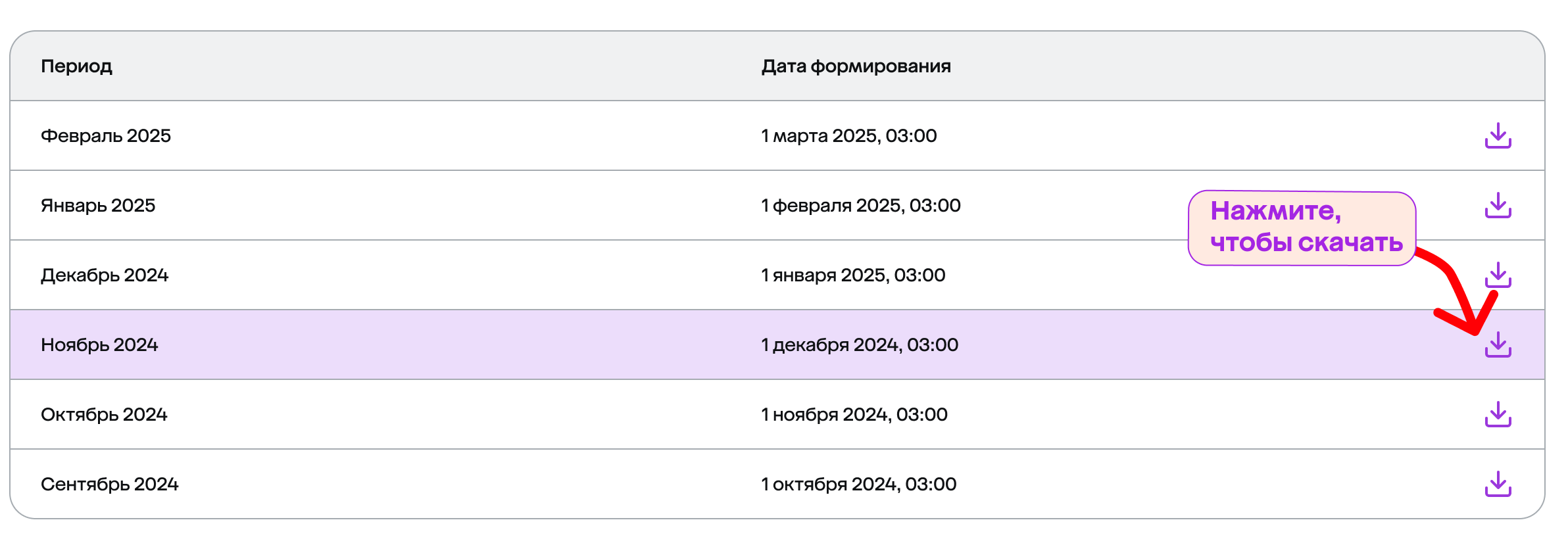Click the date 1 января 2025, 03:00
Image resolution: width=1568 pixels, height=543 pixels.
pyautogui.click(x=853, y=275)
